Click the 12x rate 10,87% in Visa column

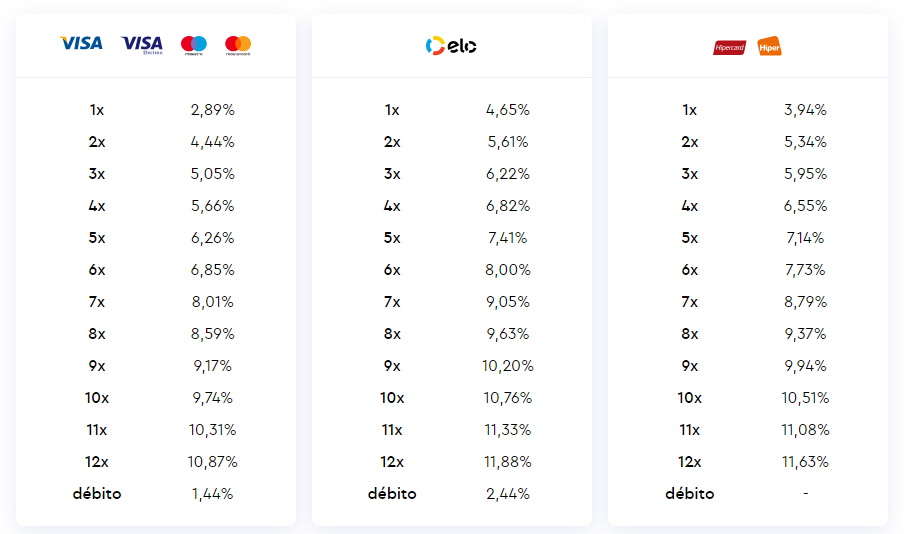point(212,462)
